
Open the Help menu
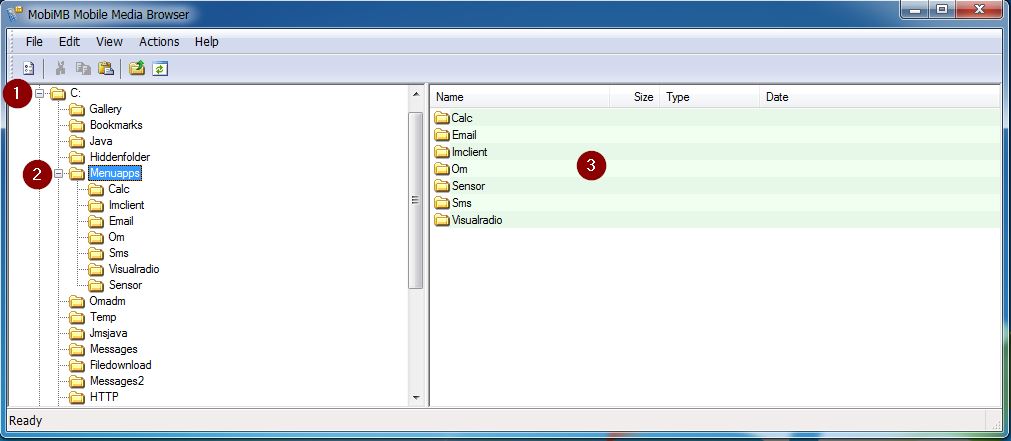206,41
